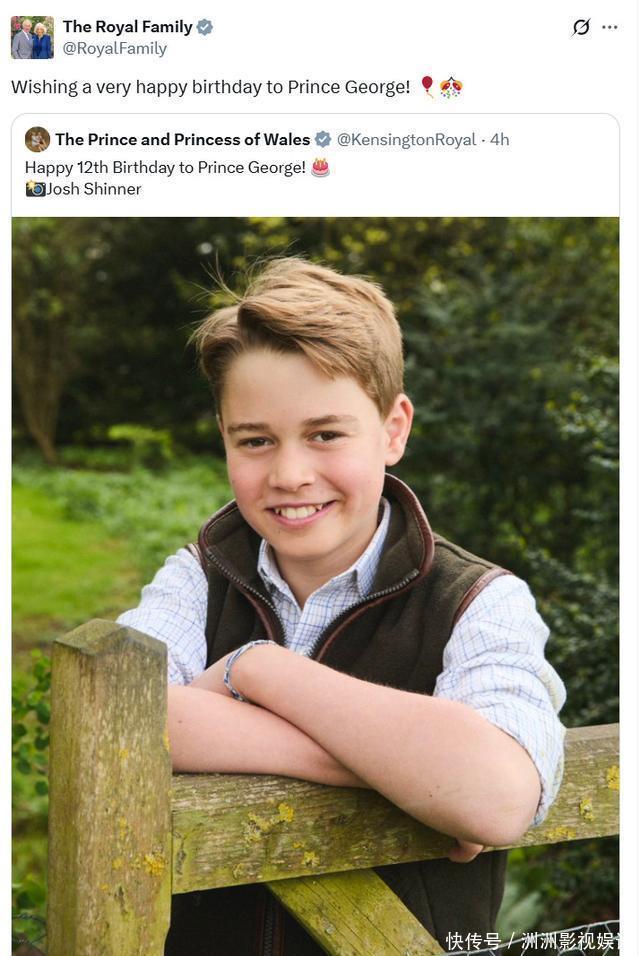
Task: Click the confetti emoji in the tweet
Action: point(451,87)
